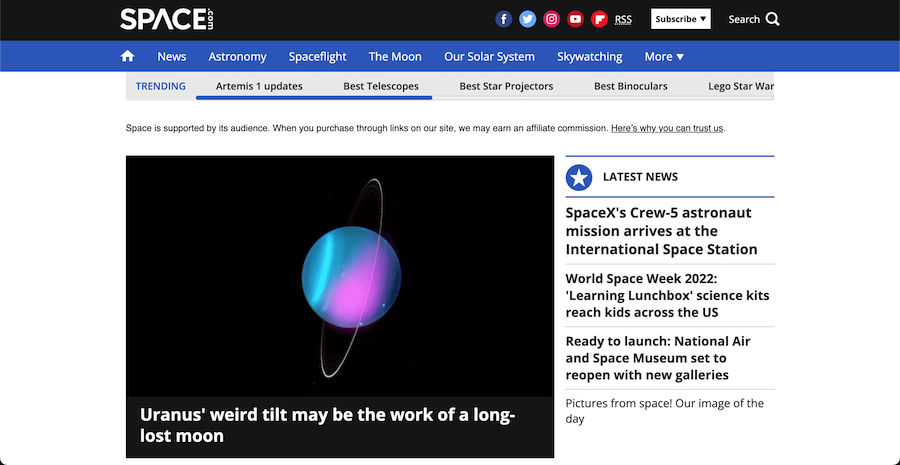
Task: Open the Uranus planet featured image
Action: pos(340,276)
